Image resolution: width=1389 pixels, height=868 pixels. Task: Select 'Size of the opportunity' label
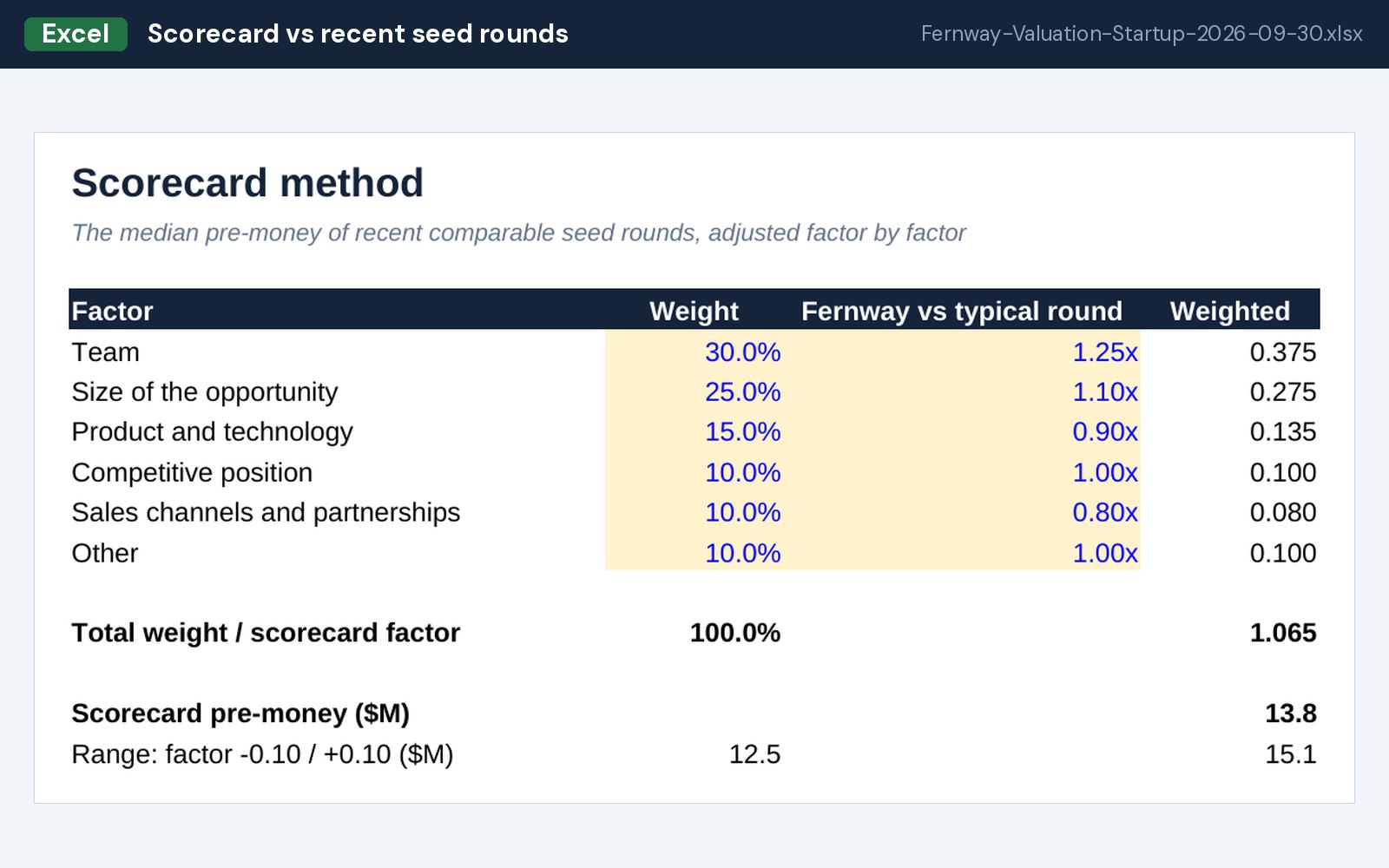click(x=204, y=391)
